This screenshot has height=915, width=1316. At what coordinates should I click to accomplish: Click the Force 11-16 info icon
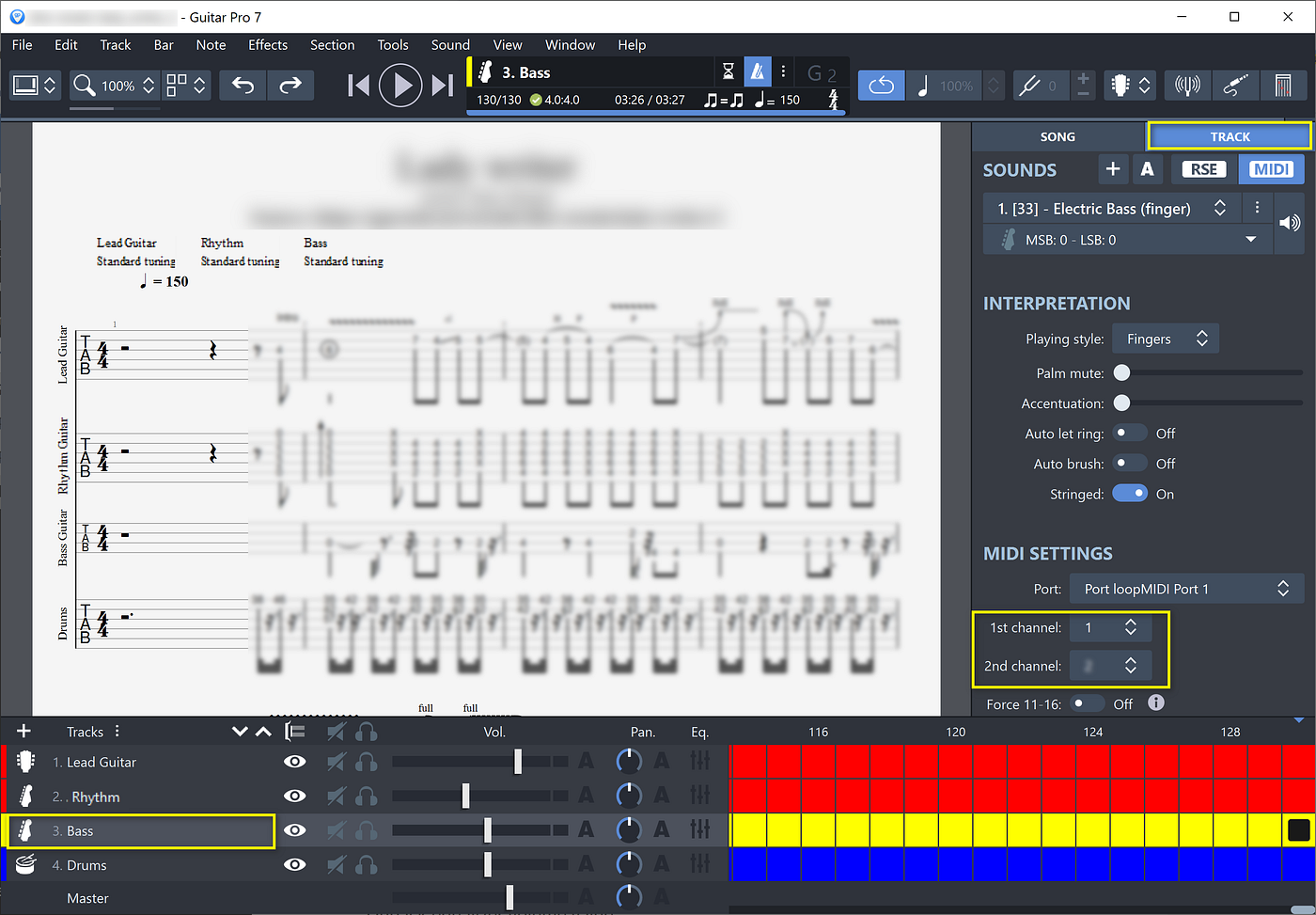click(1156, 702)
